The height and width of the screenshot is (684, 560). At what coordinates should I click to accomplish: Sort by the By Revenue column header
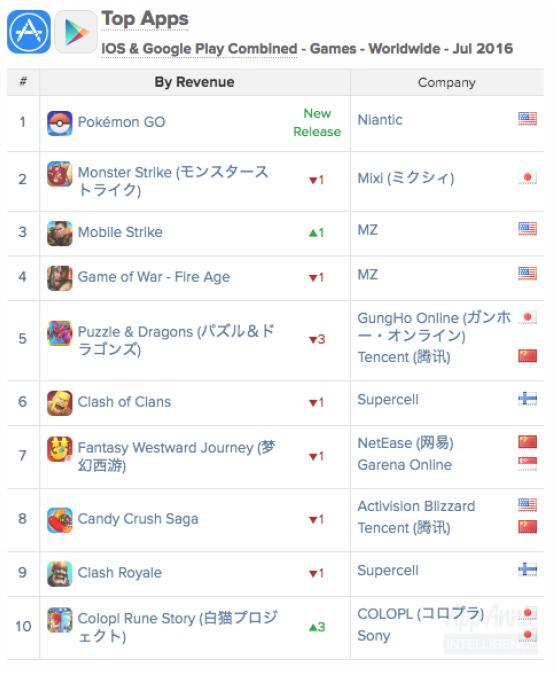(x=195, y=82)
